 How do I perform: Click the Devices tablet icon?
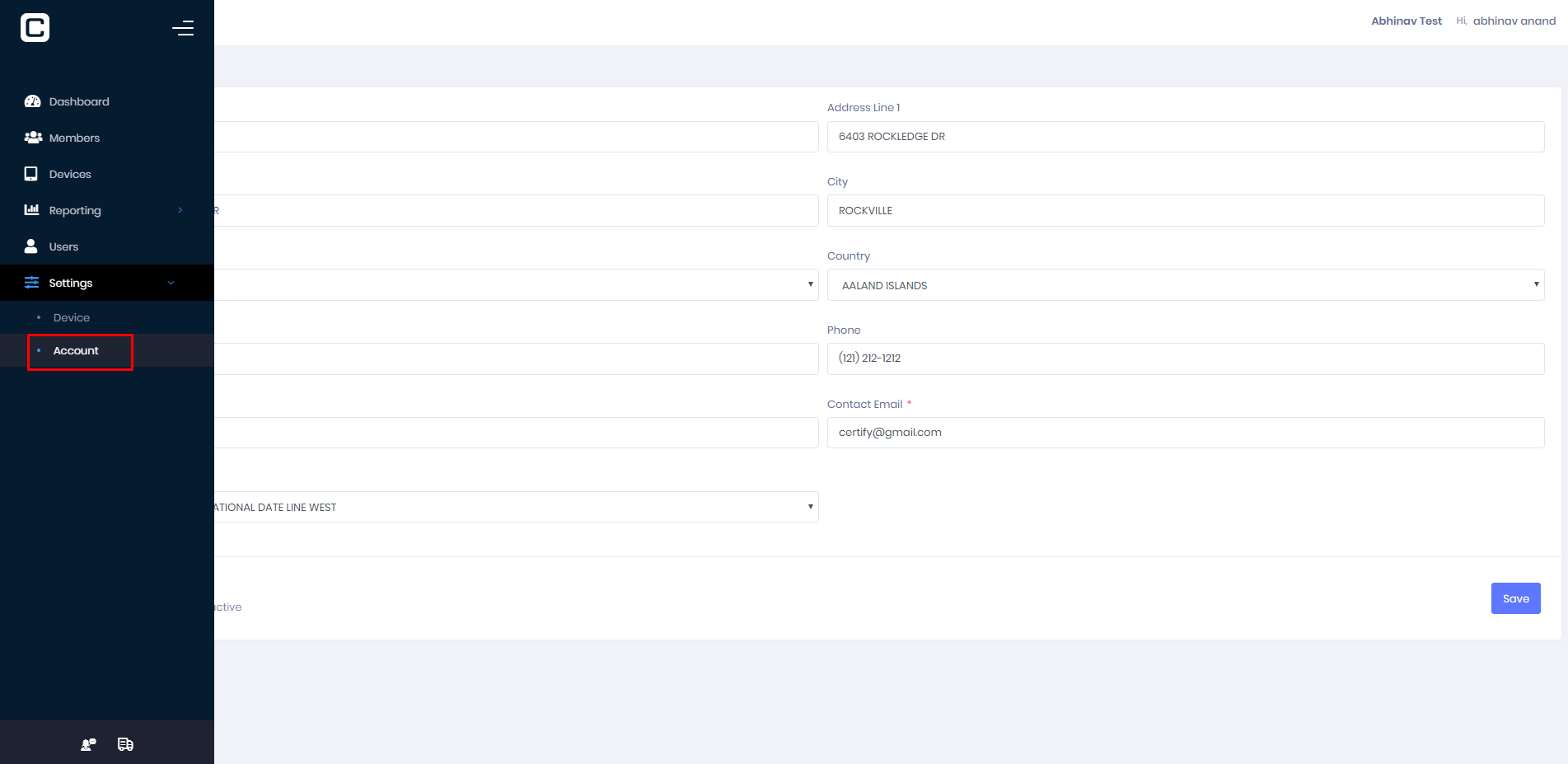click(31, 174)
